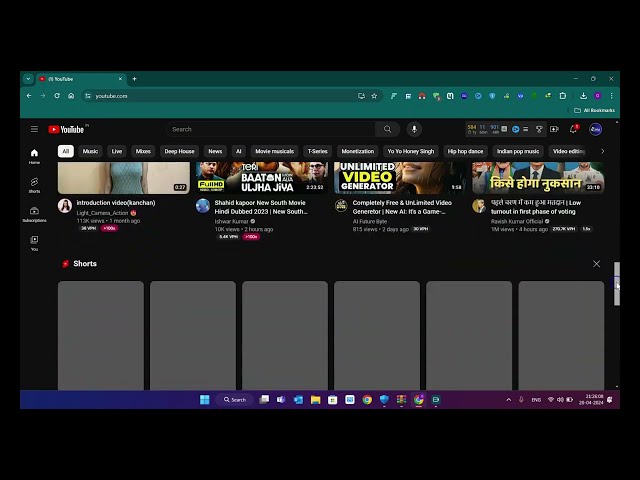Image resolution: width=640 pixels, height=480 pixels.
Task: Show more category chips with right arrow
Action: [602, 151]
